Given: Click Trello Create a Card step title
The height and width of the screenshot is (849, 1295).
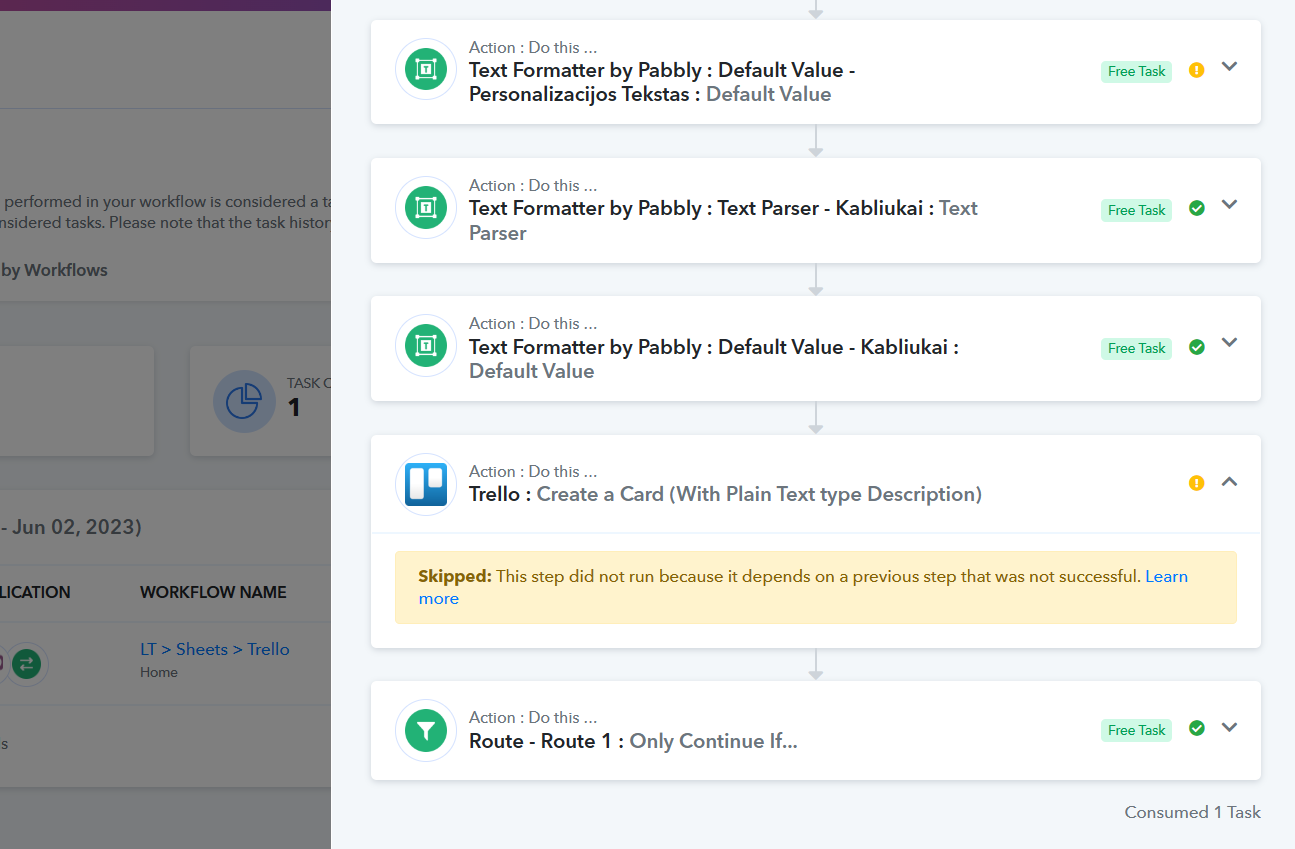Looking at the screenshot, I should pos(725,494).
